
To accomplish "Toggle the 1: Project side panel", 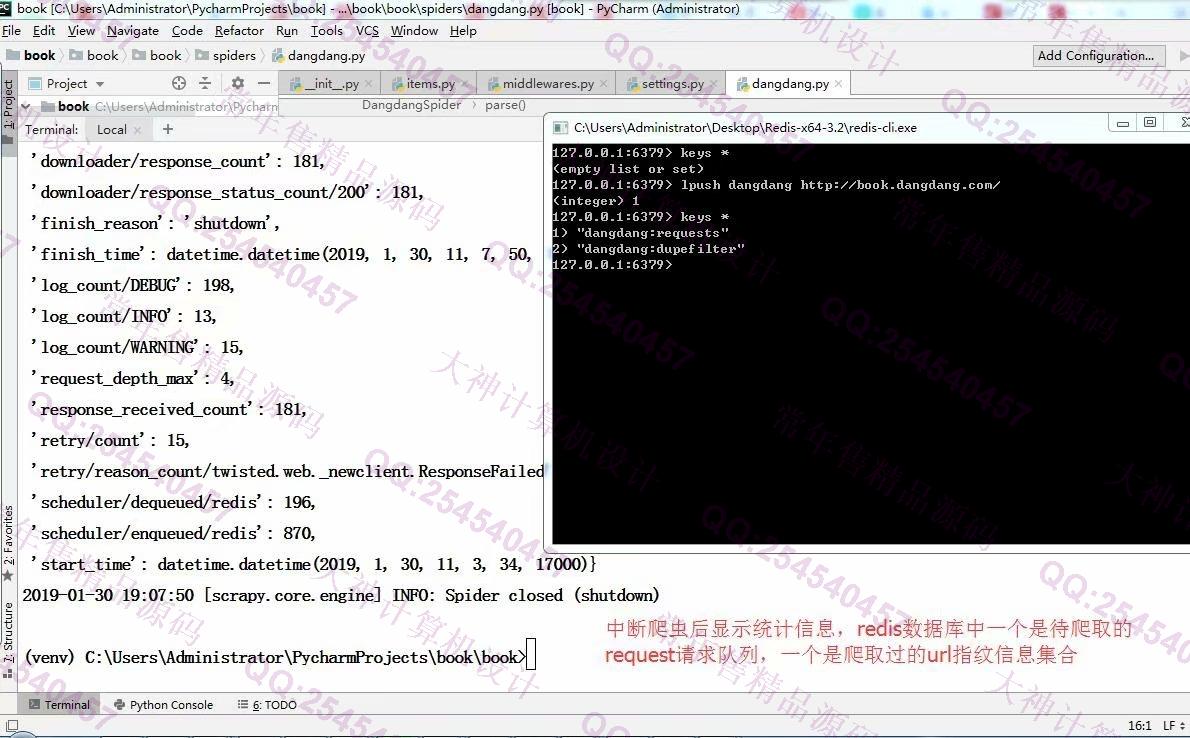I will [8, 106].
